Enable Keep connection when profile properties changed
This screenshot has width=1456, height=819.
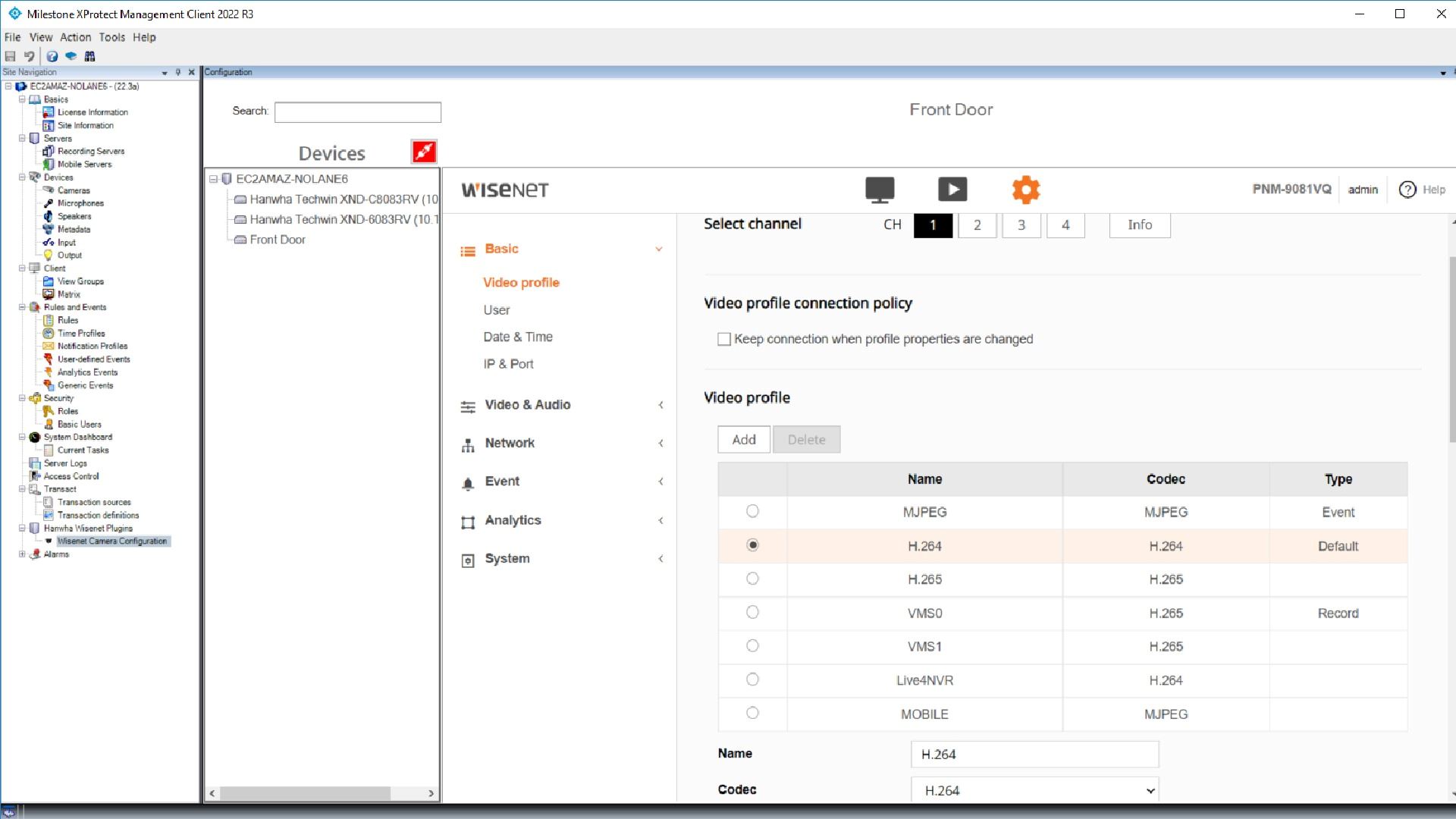tap(724, 339)
